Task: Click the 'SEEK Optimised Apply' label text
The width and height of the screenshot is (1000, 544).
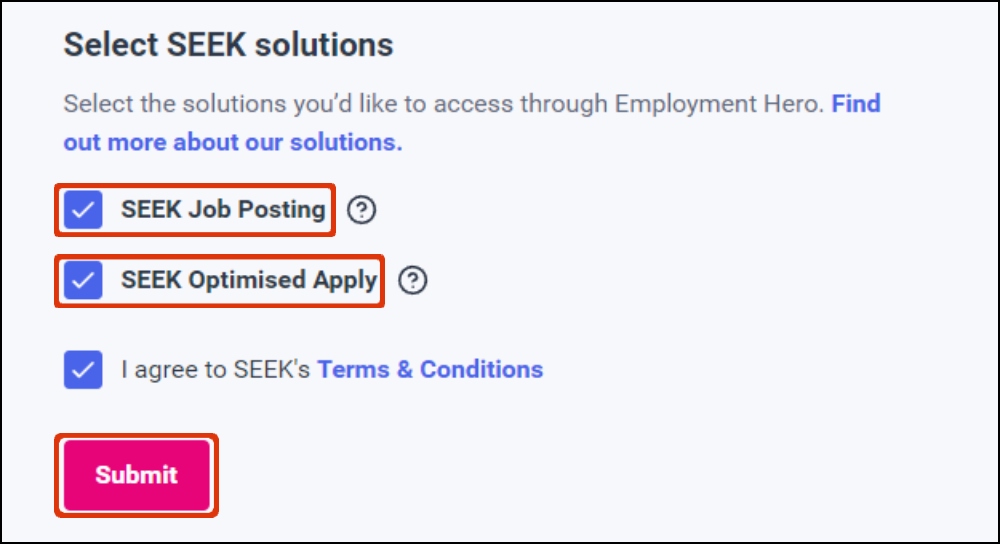Action: (x=249, y=280)
